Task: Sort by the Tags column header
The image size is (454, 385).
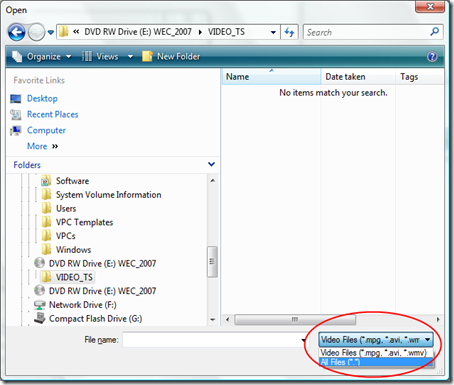Action: [420, 77]
